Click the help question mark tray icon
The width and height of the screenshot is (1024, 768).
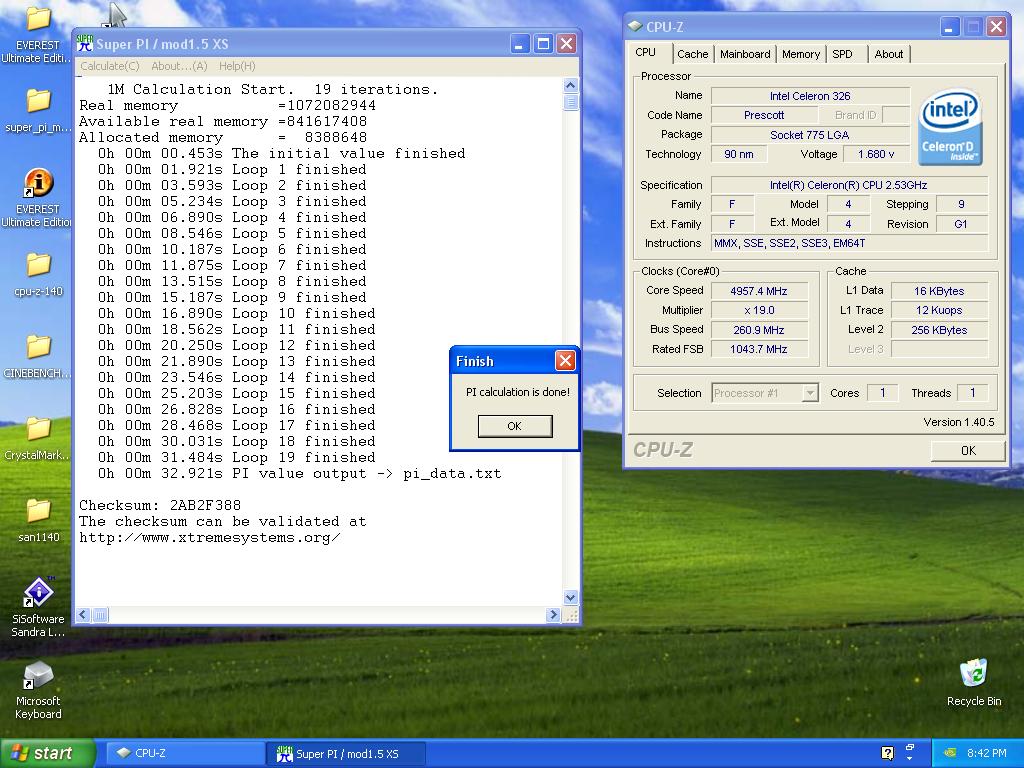(x=887, y=753)
